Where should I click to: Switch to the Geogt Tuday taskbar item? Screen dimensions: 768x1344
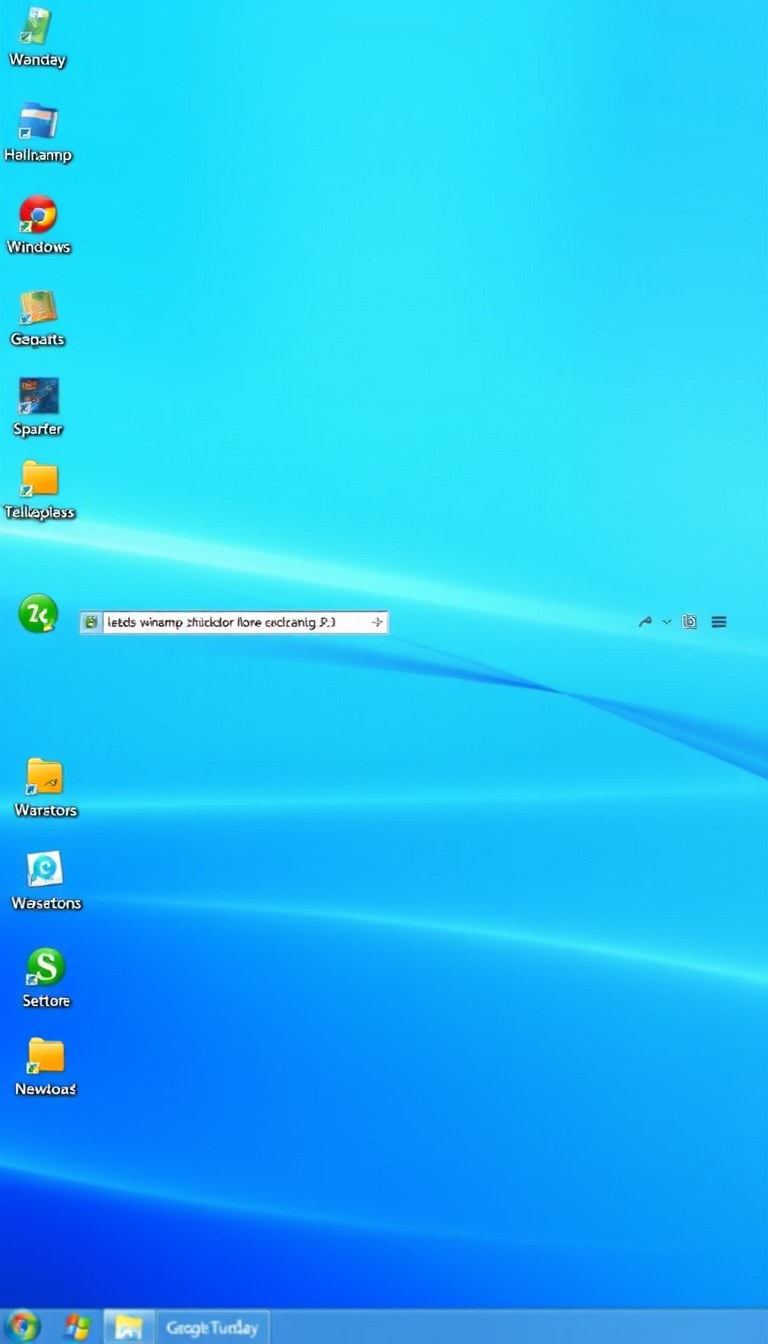click(x=212, y=1328)
